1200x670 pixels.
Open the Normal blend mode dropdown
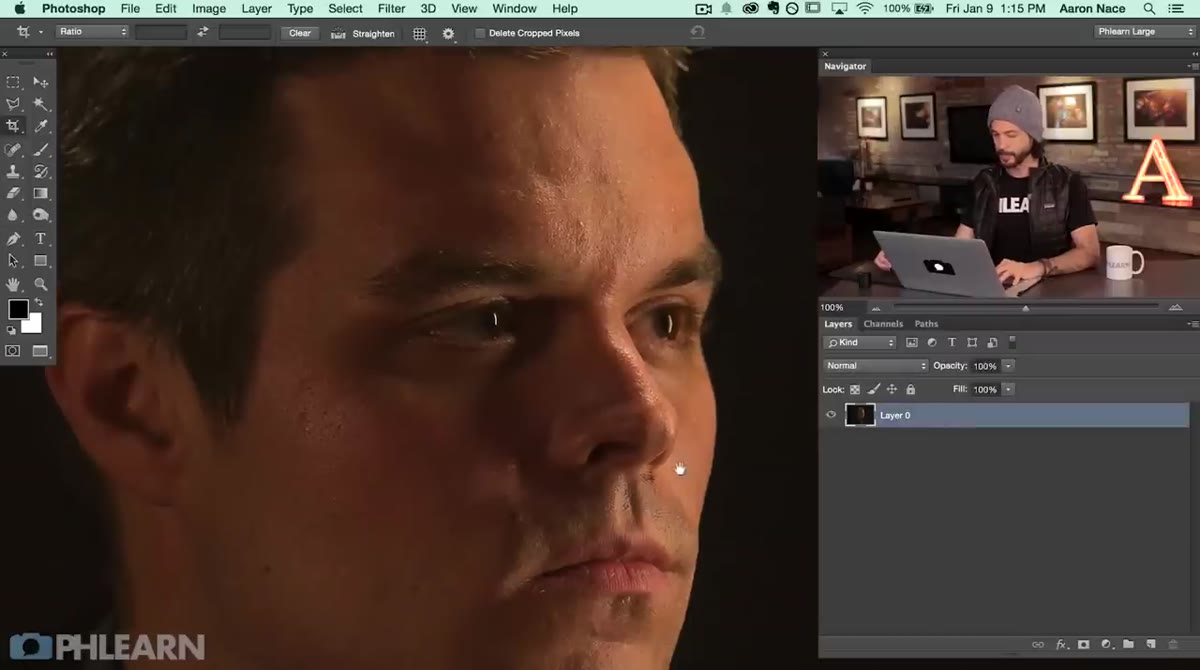point(876,366)
